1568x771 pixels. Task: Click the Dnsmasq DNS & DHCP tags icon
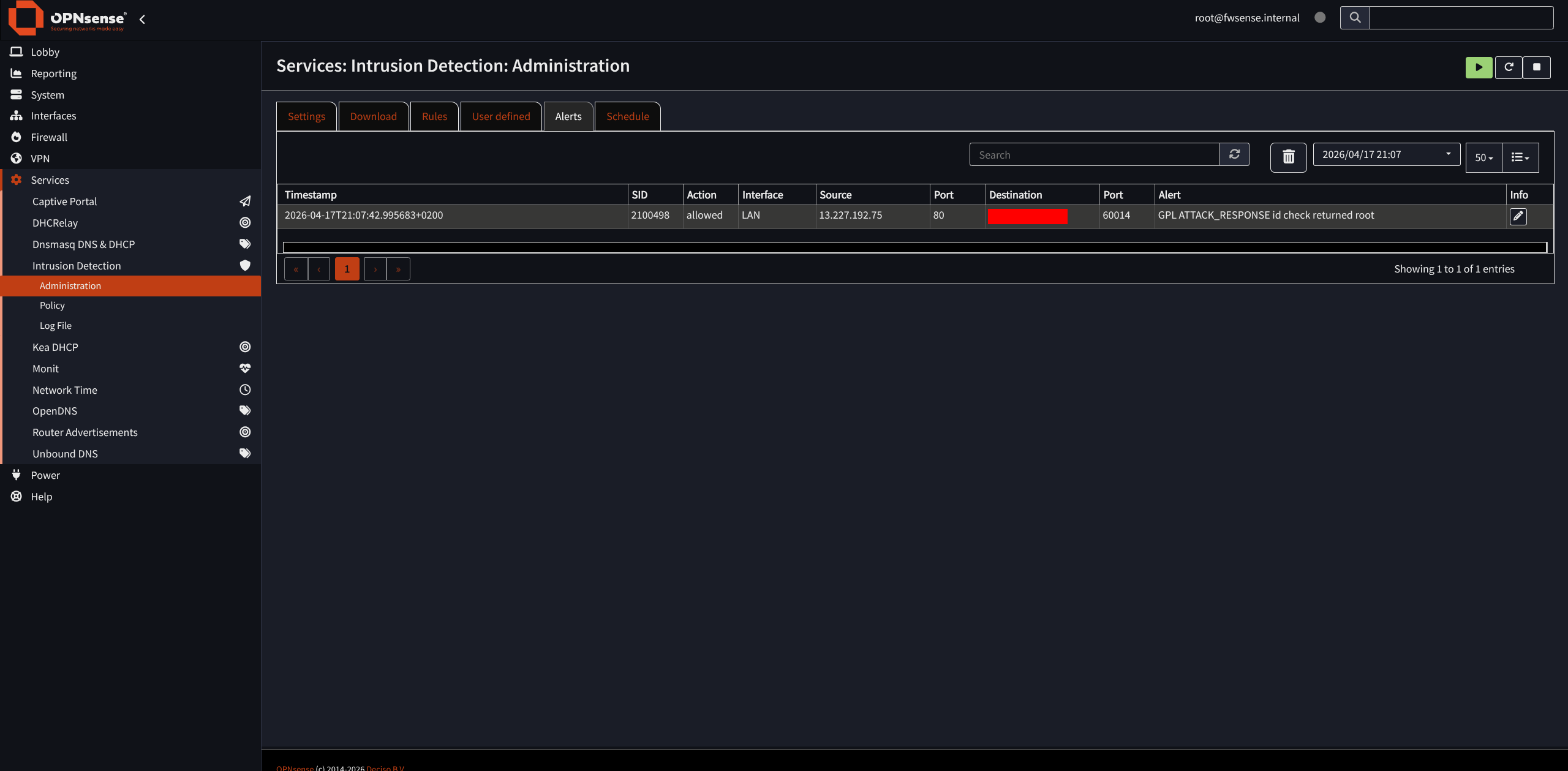click(x=245, y=244)
